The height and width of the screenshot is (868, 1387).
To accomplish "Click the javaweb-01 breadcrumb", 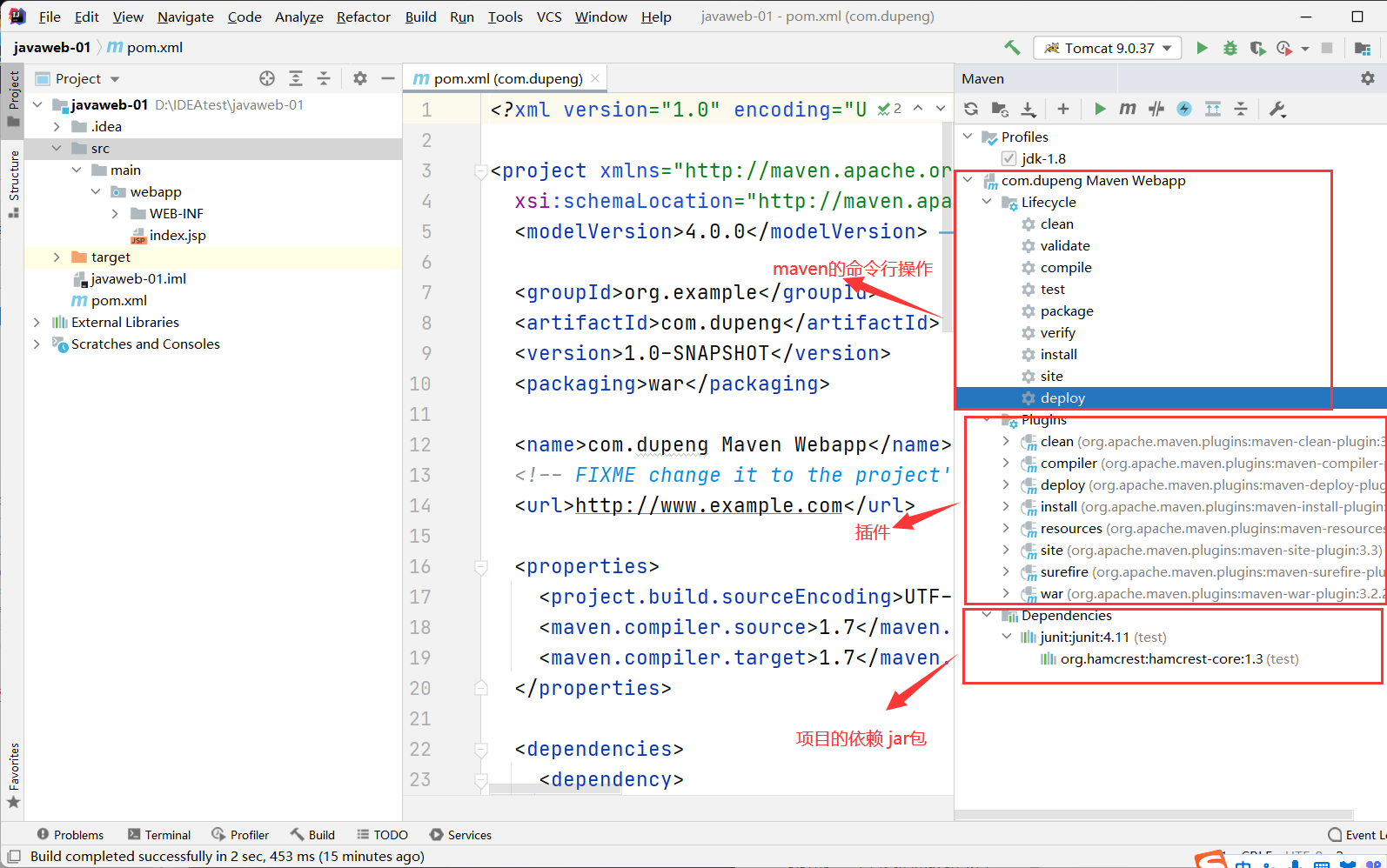I will pyautogui.click(x=52, y=47).
